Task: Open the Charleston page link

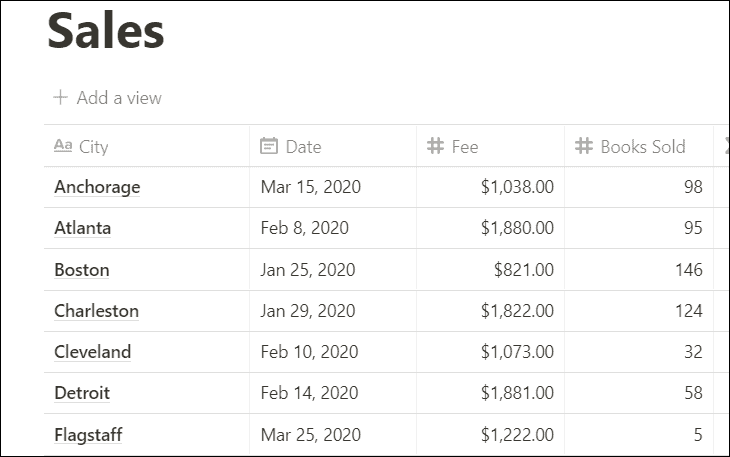Action: click(x=96, y=311)
